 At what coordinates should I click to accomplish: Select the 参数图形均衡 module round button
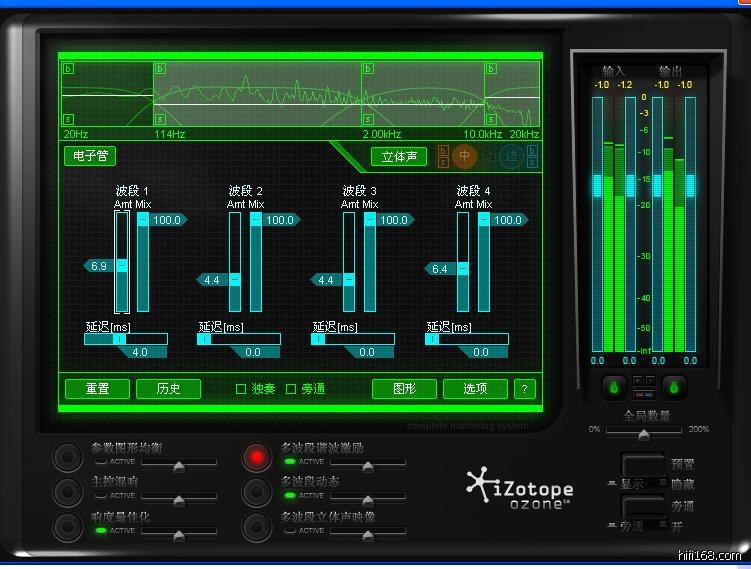tap(67, 457)
